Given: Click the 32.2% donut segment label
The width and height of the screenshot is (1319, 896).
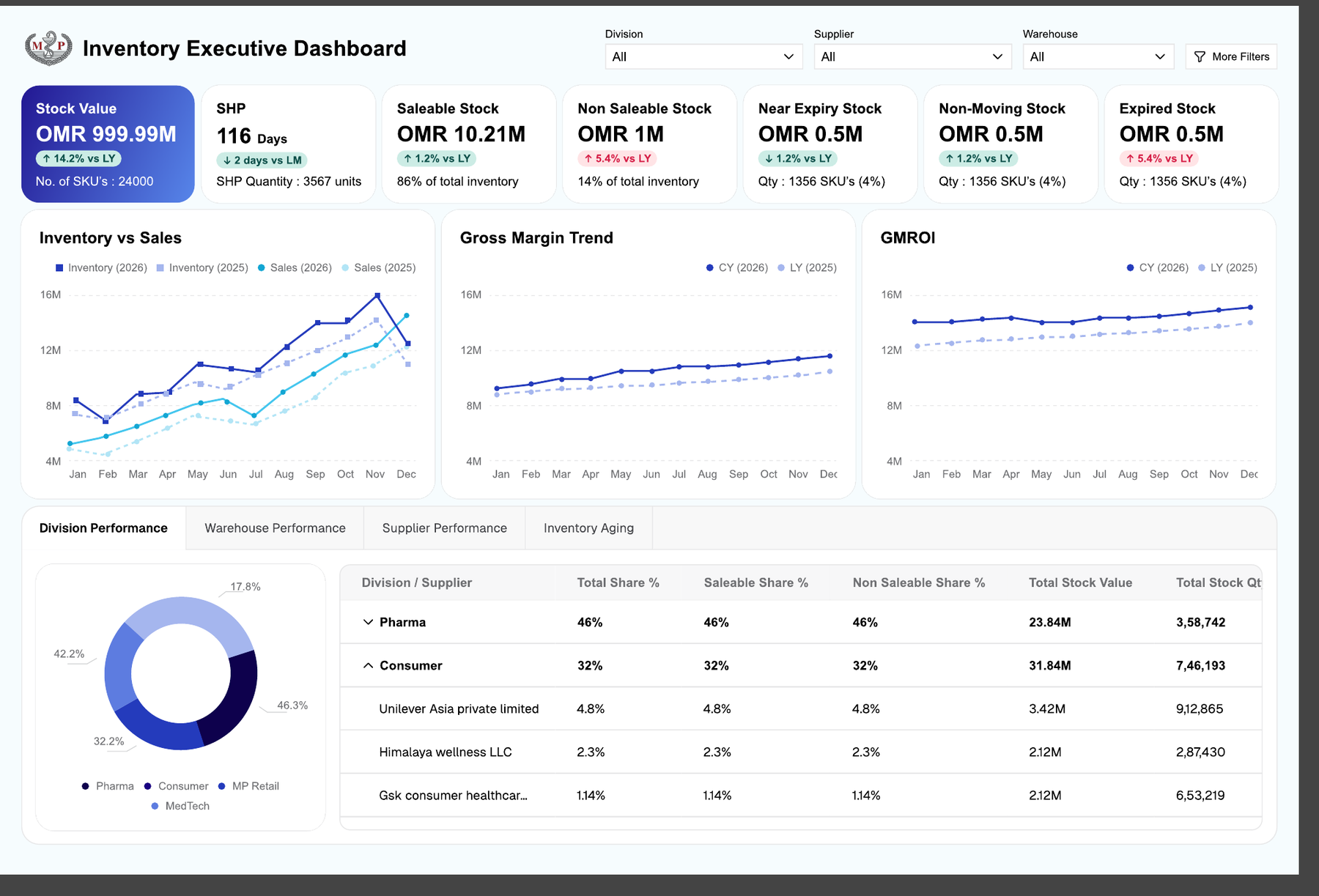Looking at the screenshot, I should point(108,741).
